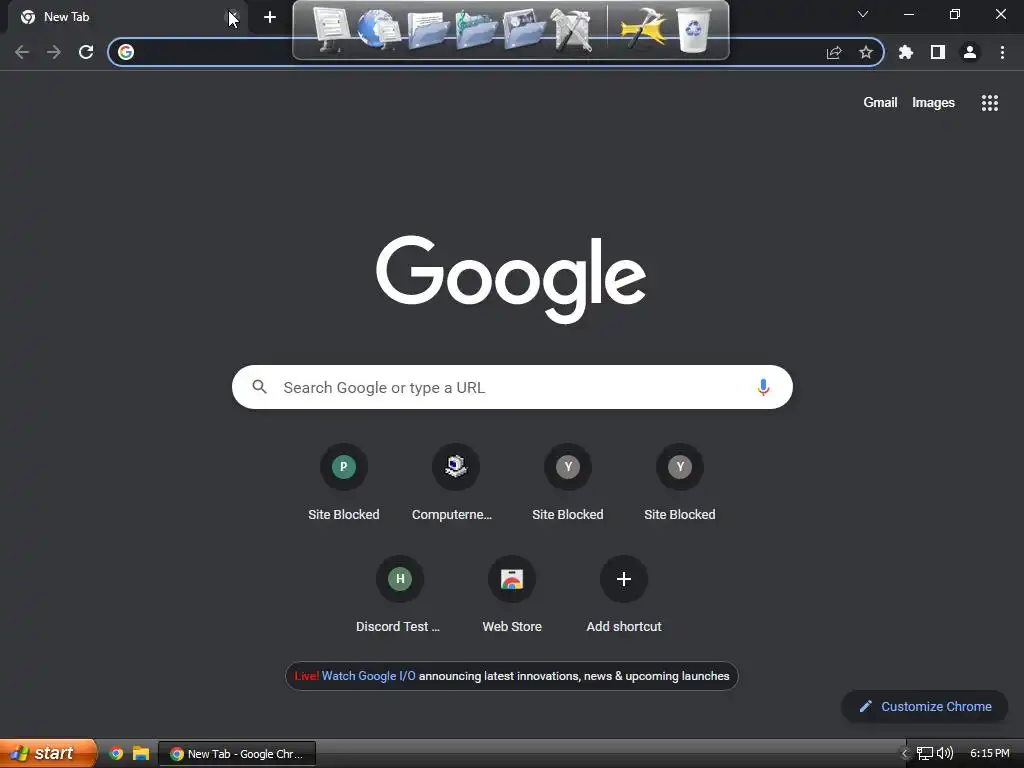
Task: Open the tab search chevron
Action: click(x=863, y=14)
